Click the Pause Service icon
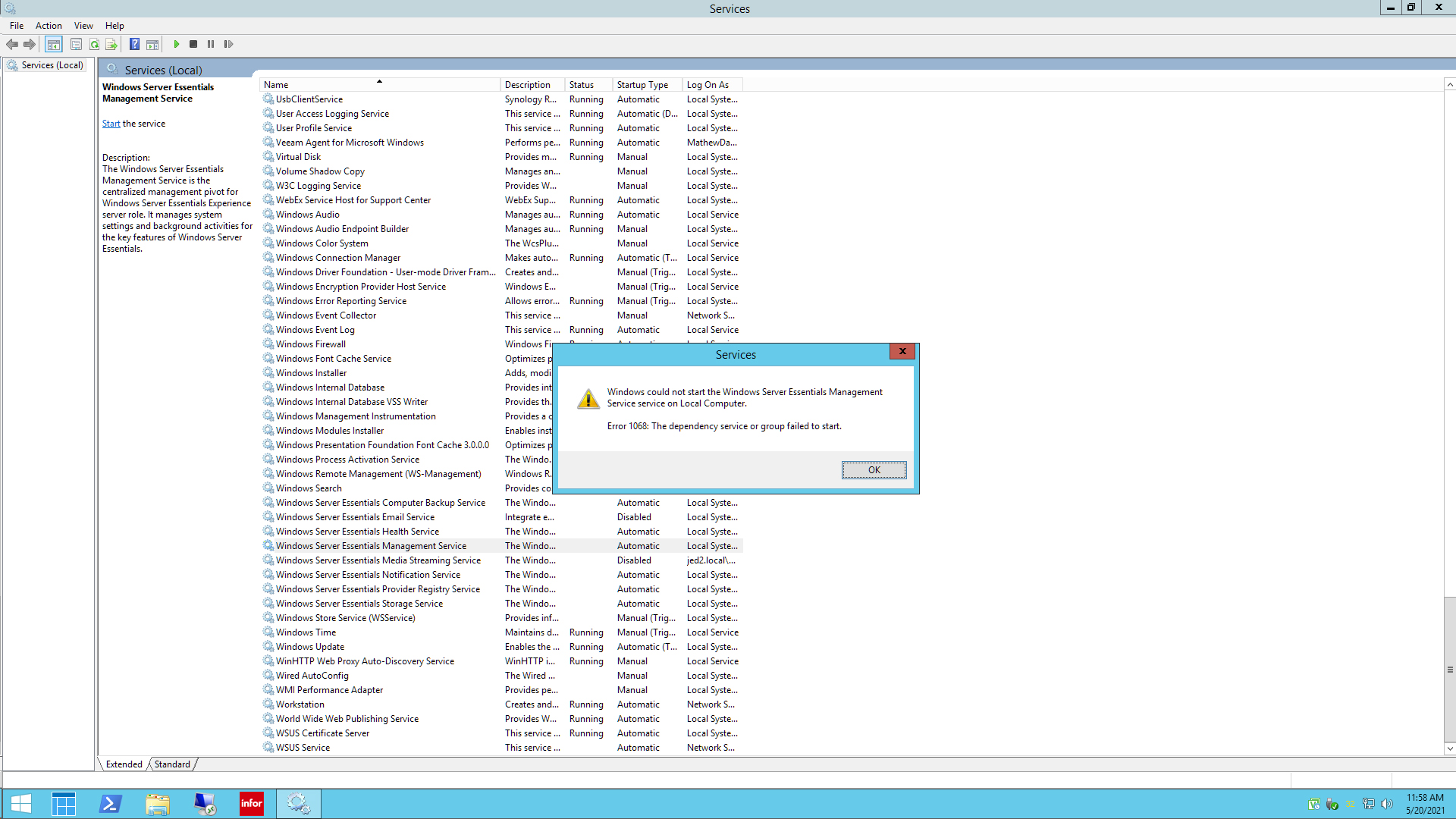The height and width of the screenshot is (819, 1456). pyautogui.click(x=211, y=44)
